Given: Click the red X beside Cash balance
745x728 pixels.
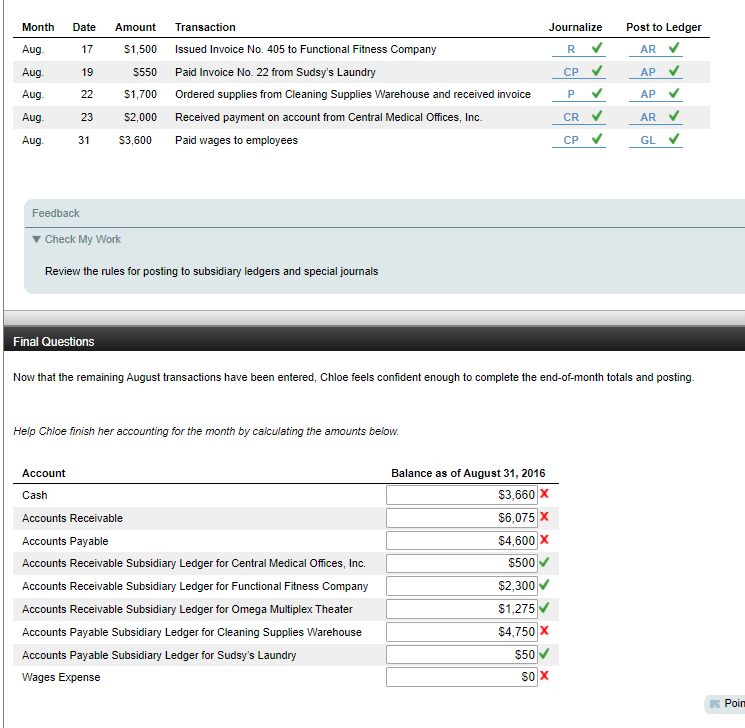Looking at the screenshot, I should tap(544, 494).
